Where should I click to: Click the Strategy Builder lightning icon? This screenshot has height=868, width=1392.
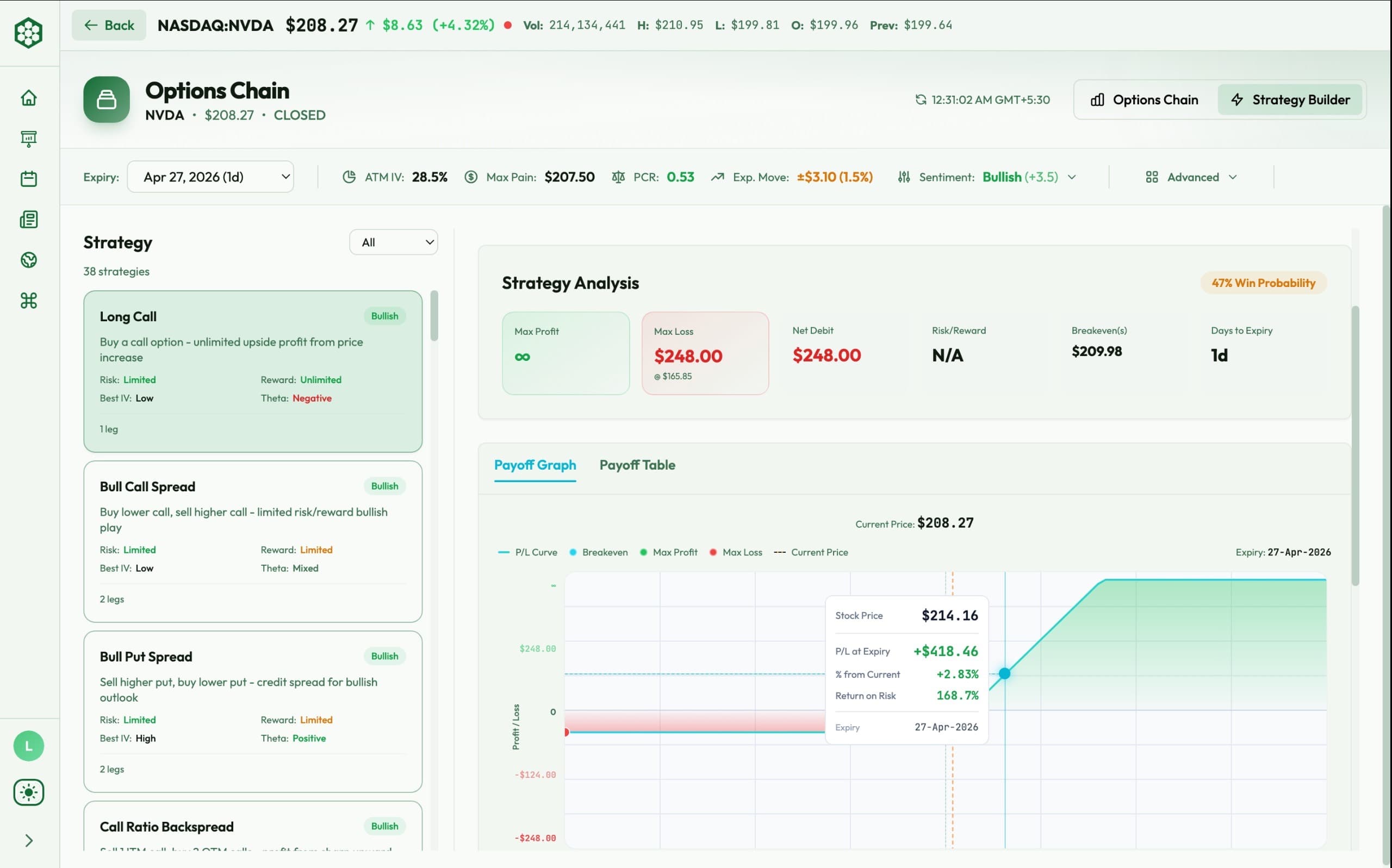click(x=1238, y=100)
